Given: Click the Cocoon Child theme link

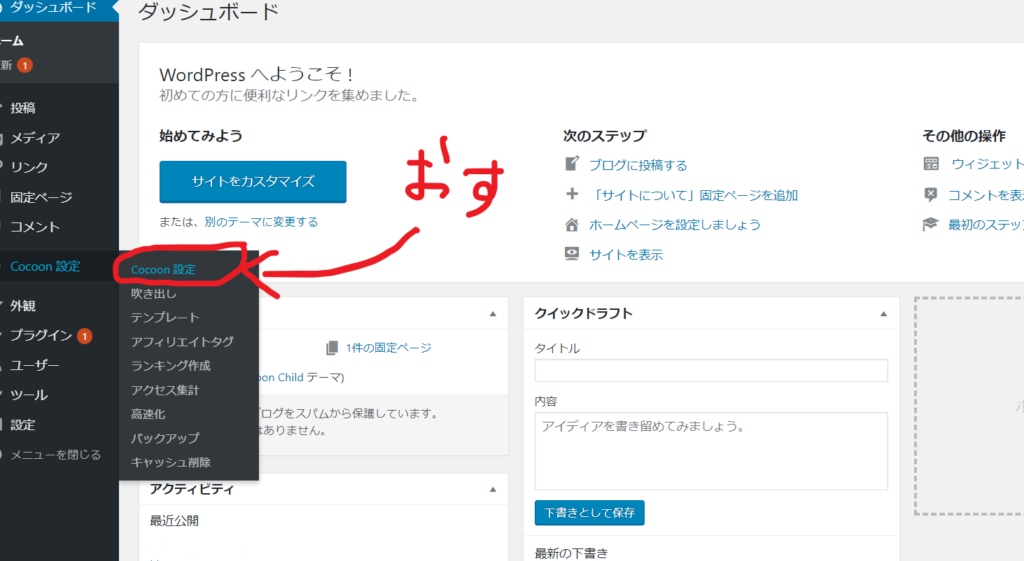Looking at the screenshot, I should tap(281, 377).
